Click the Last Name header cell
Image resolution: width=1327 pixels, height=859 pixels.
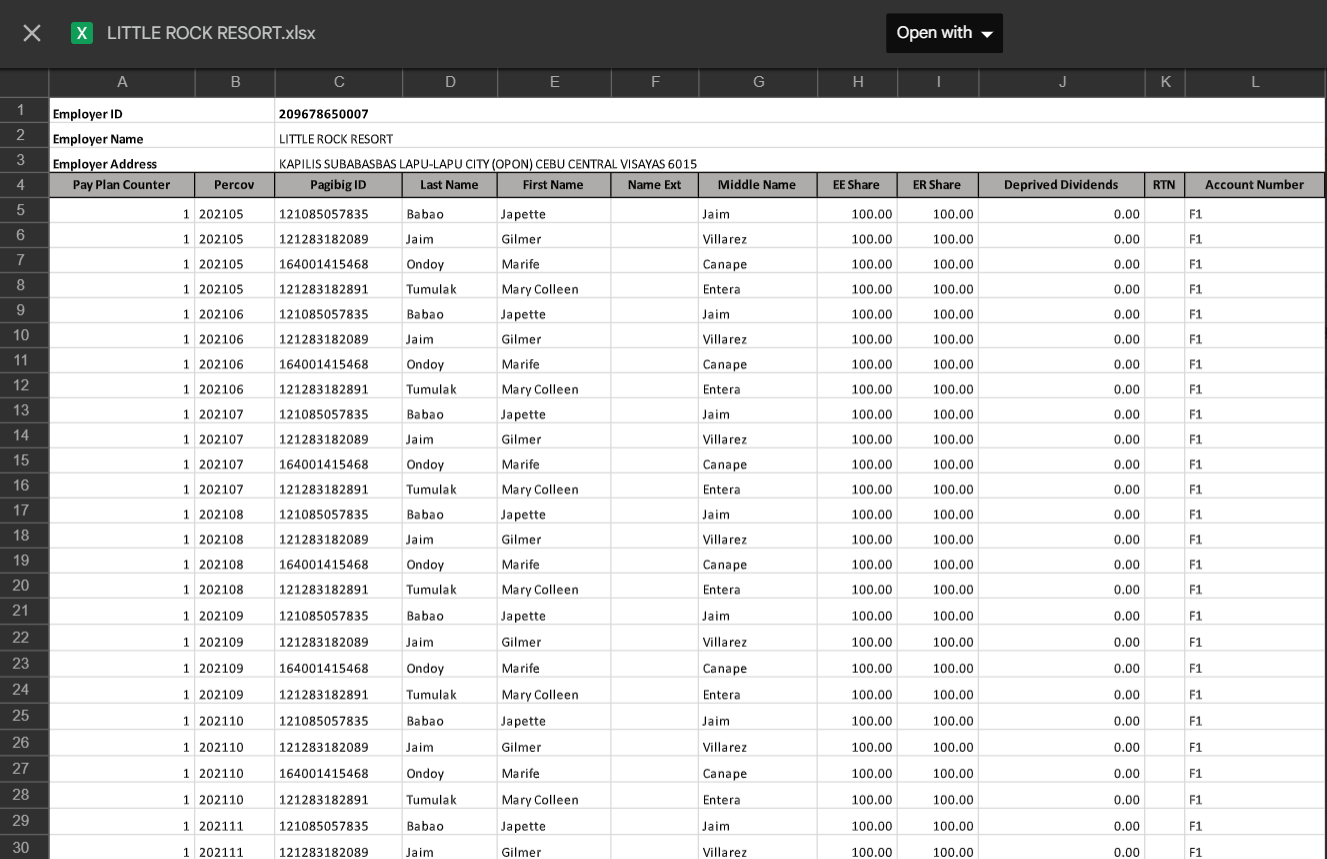450,185
